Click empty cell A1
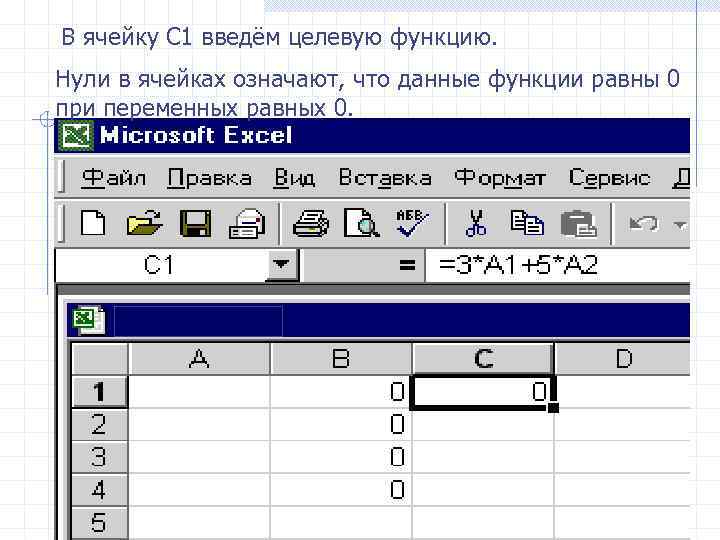Screen dimensions: 720x540 [x=199, y=392]
